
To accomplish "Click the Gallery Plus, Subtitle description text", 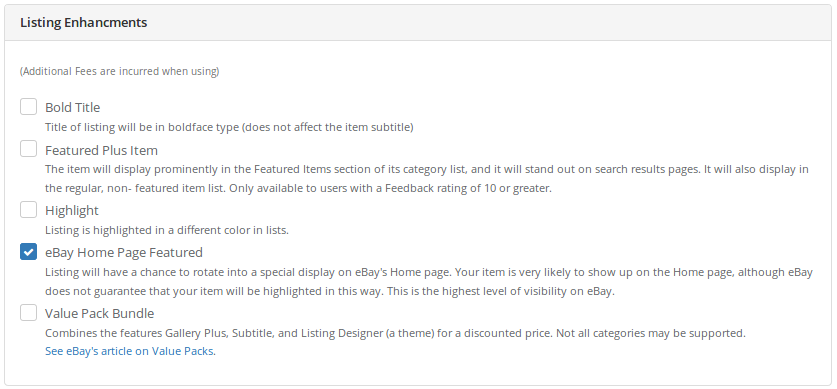I will tap(300, 333).
